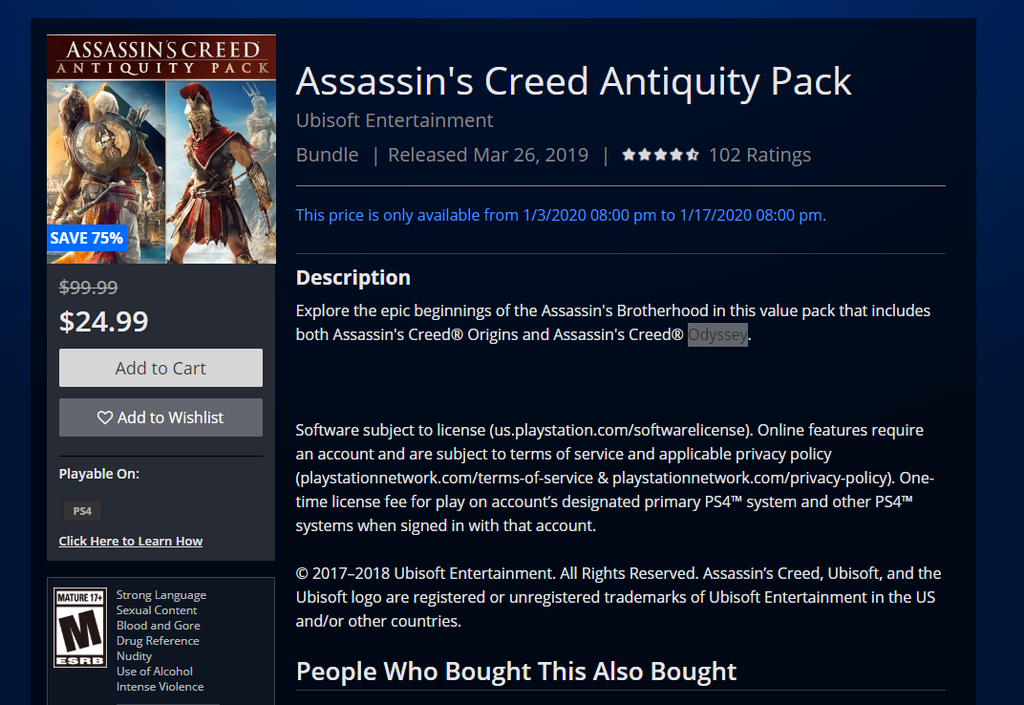Screen dimensions: 1024x705
Task: Open the Click Here to Learn How link
Action: [x=131, y=540]
